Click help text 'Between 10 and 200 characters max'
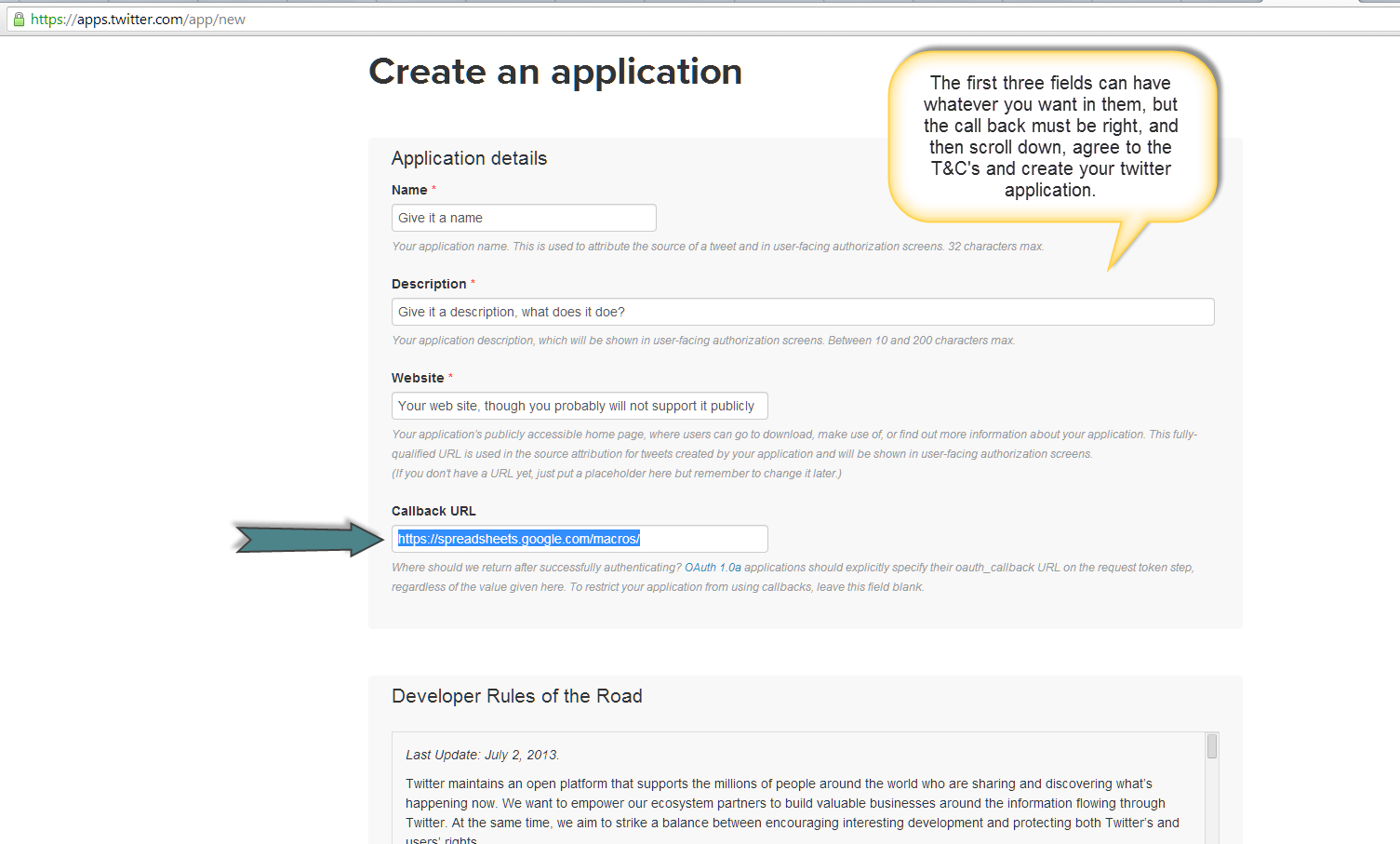Image resolution: width=1400 pixels, height=844 pixels. 921,341
